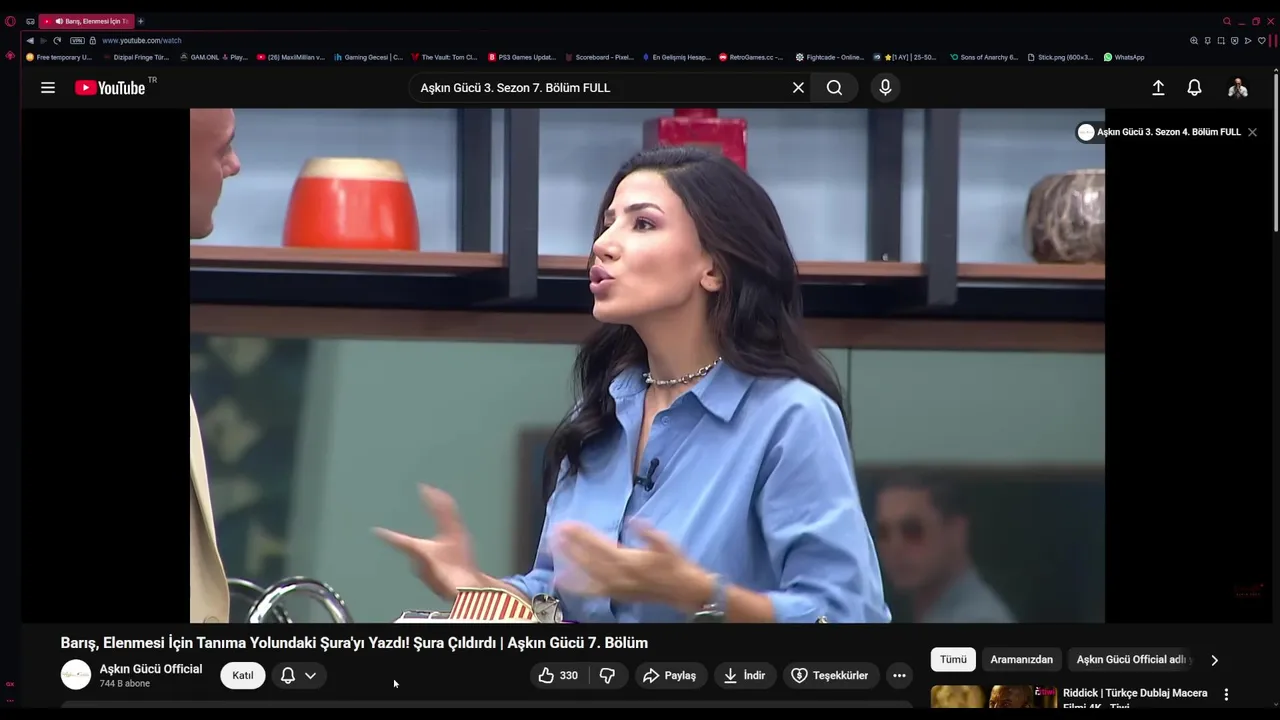Open the upload/create video icon
The image size is (1280, 720).
coord(1158,88)
